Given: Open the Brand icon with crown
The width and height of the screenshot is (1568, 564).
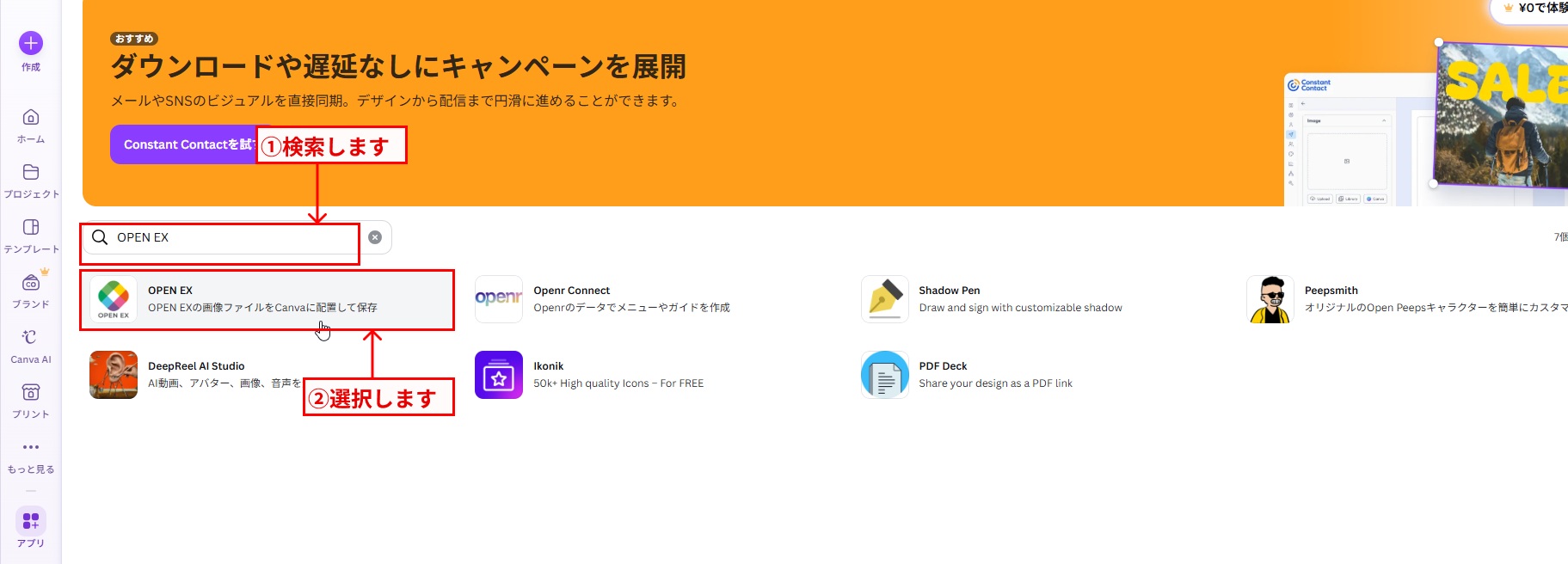Looking at the screenshot, I should 31,282.
